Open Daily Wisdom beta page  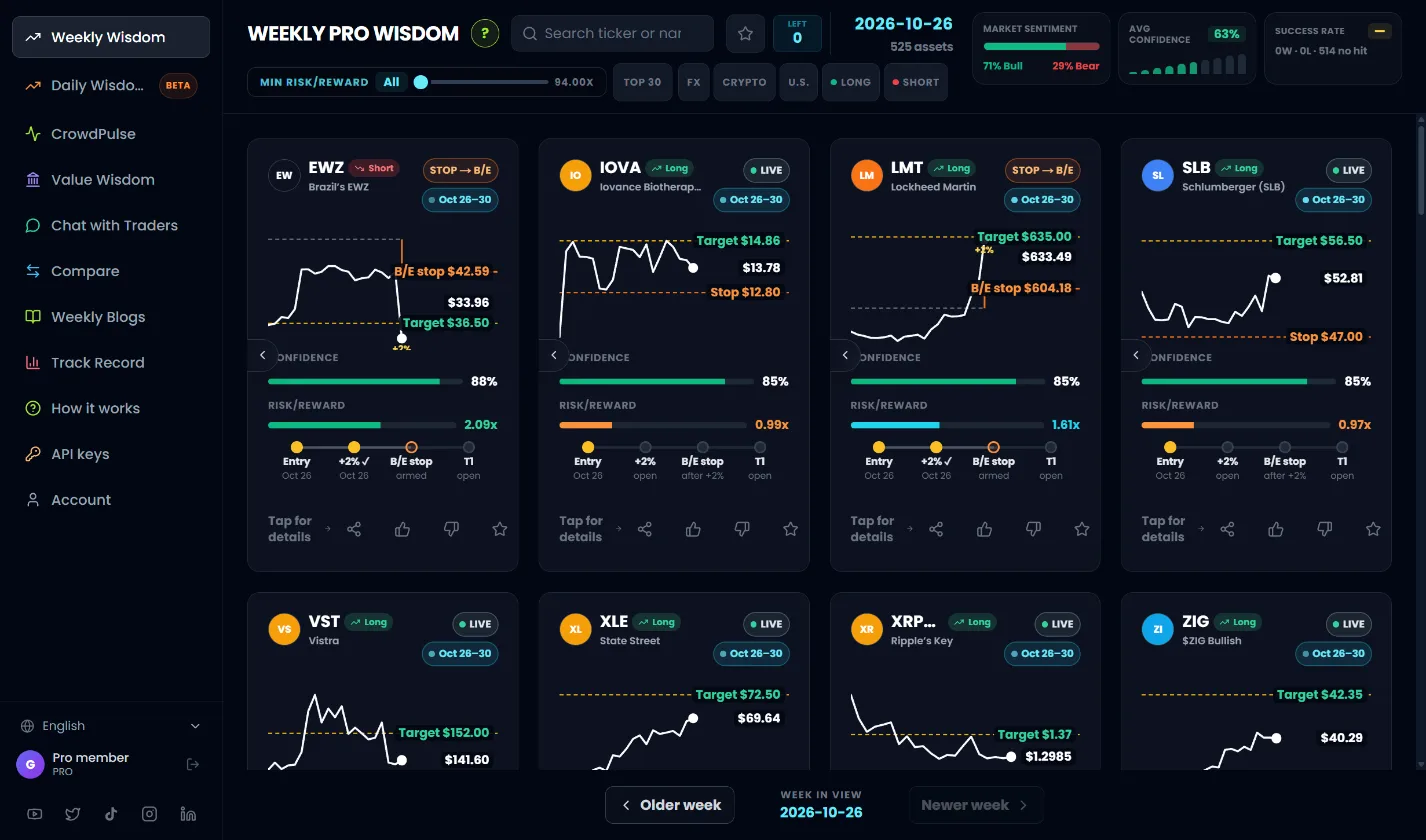[111, 85]
